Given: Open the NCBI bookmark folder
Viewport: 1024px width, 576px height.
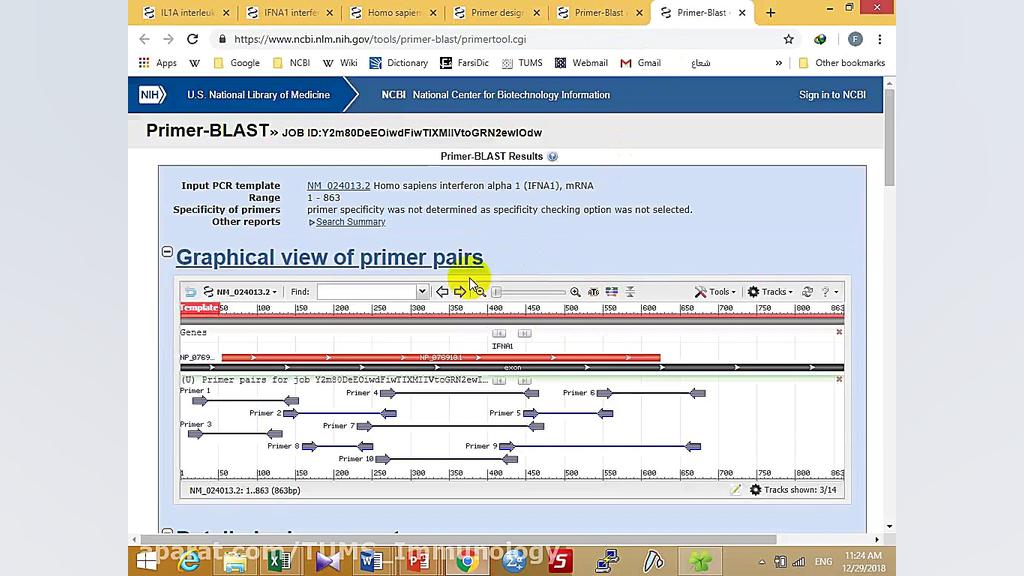Looking at the screenshot, I should click(291, 63).
